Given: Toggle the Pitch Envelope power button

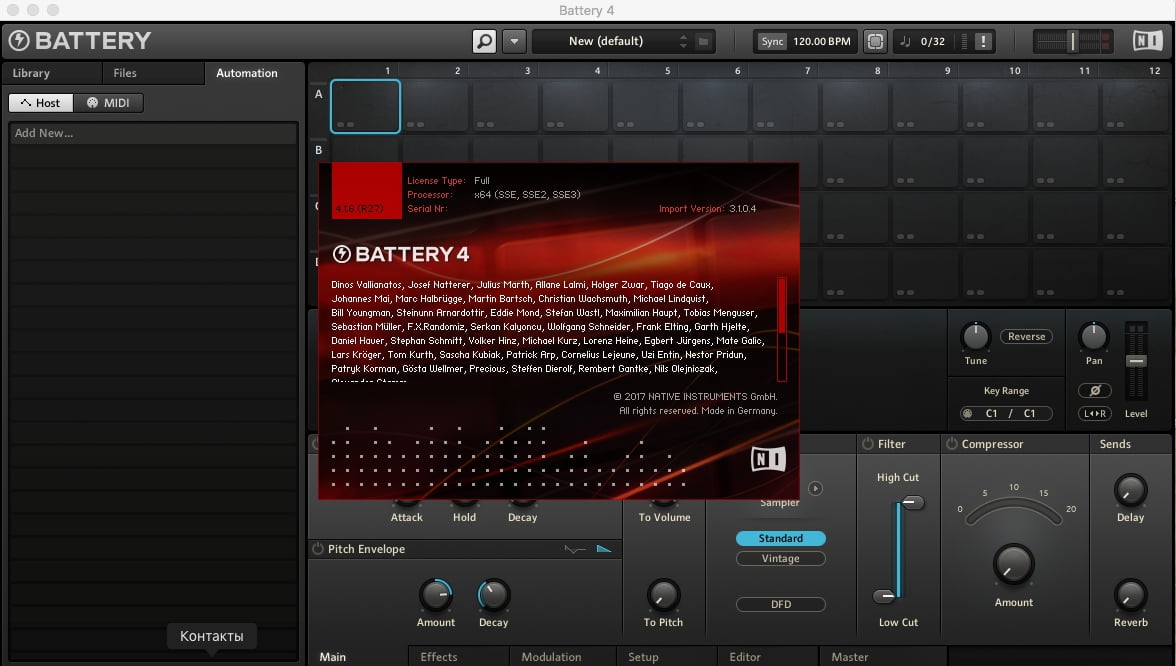Looking at the screenshot, I should click(318, 549).
